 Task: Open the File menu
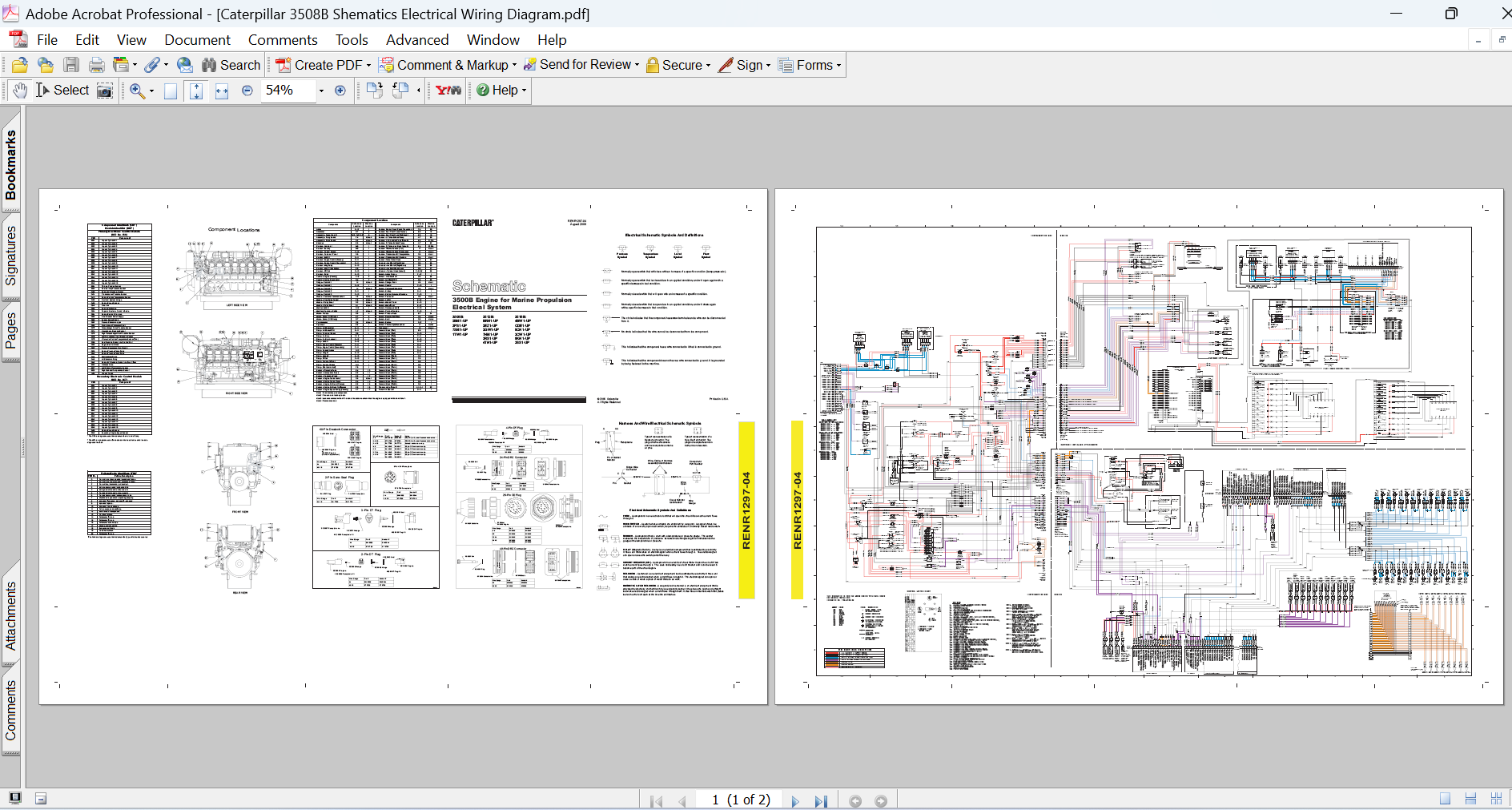(x=47, y=40)
